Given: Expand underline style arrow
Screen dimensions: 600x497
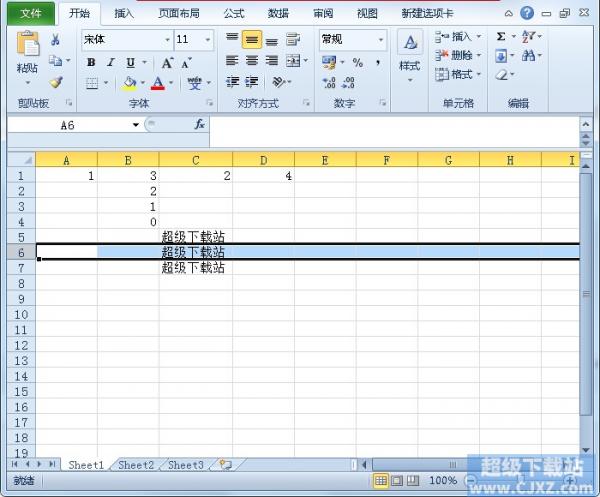Looking at the screenshot, I should pos(145,62).
